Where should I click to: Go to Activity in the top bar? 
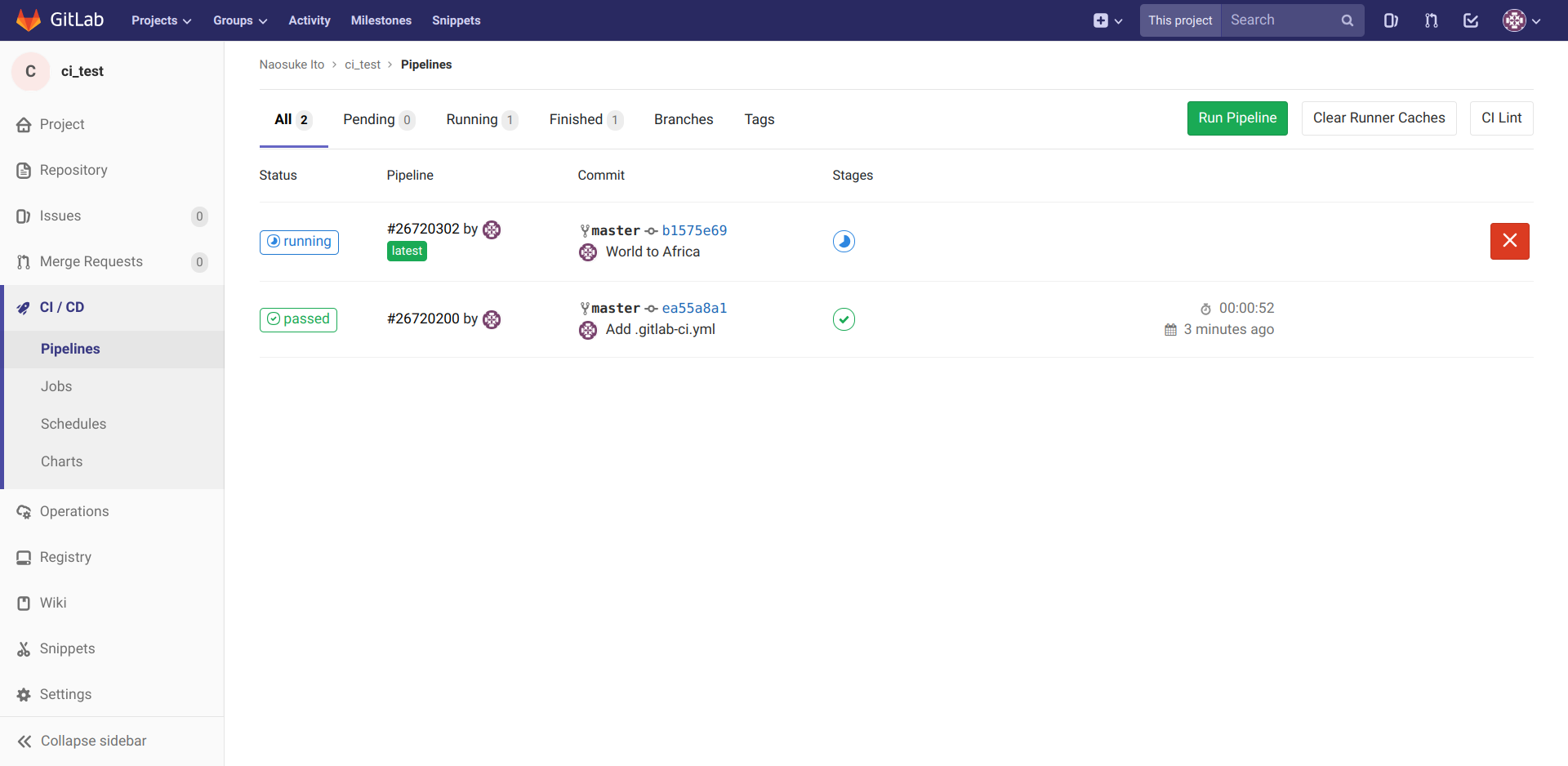click(310, 20)
